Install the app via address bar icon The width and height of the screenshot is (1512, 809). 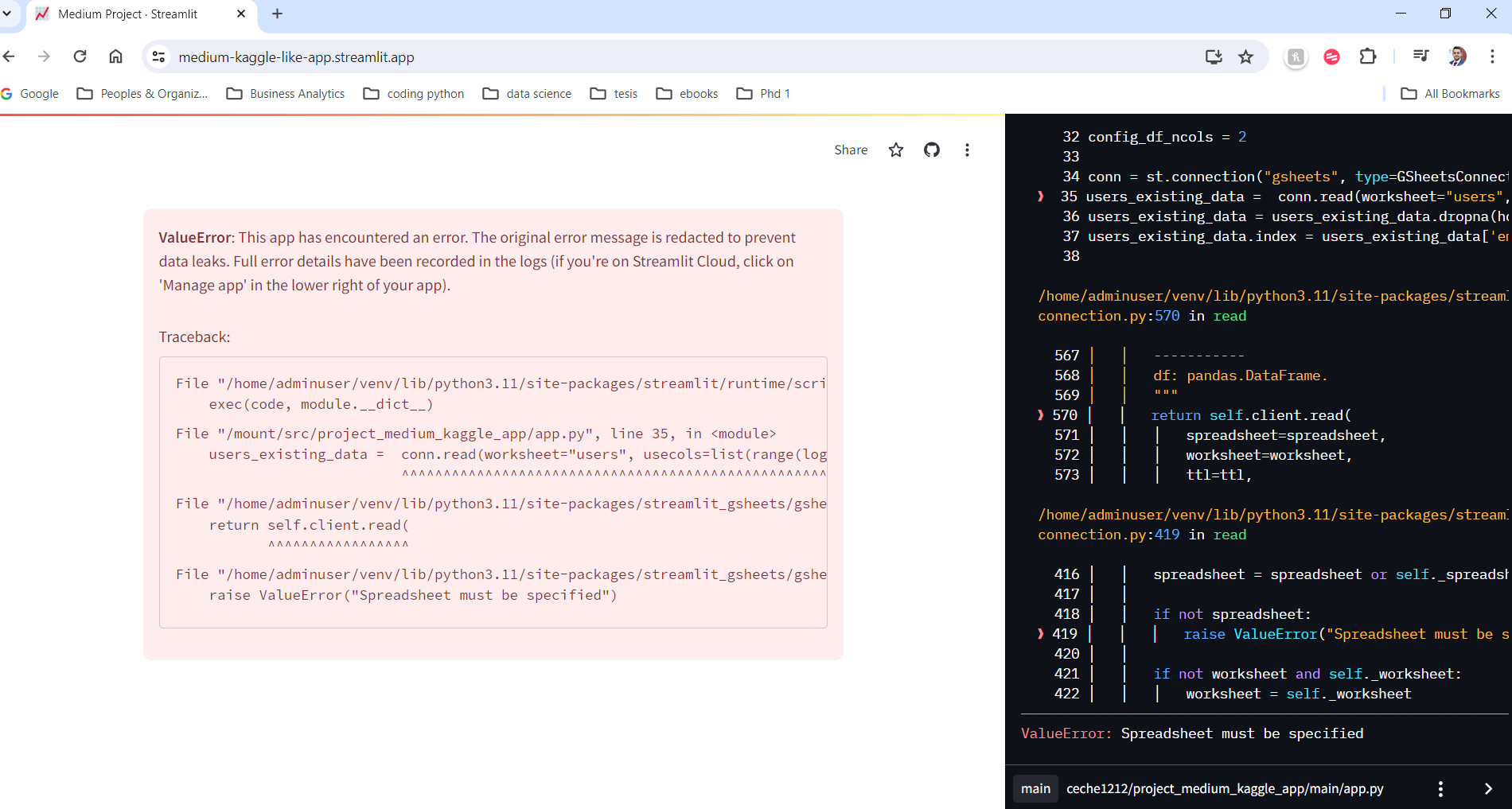click(x=1213, y=56)
